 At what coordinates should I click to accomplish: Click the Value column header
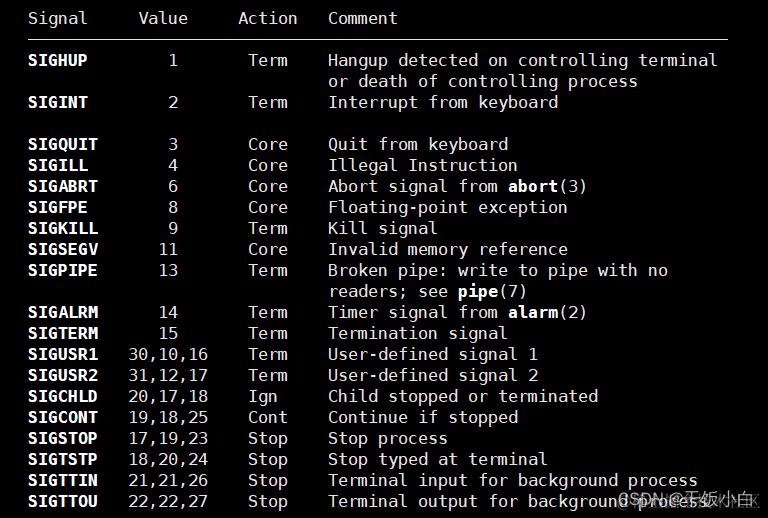point(163,19)
